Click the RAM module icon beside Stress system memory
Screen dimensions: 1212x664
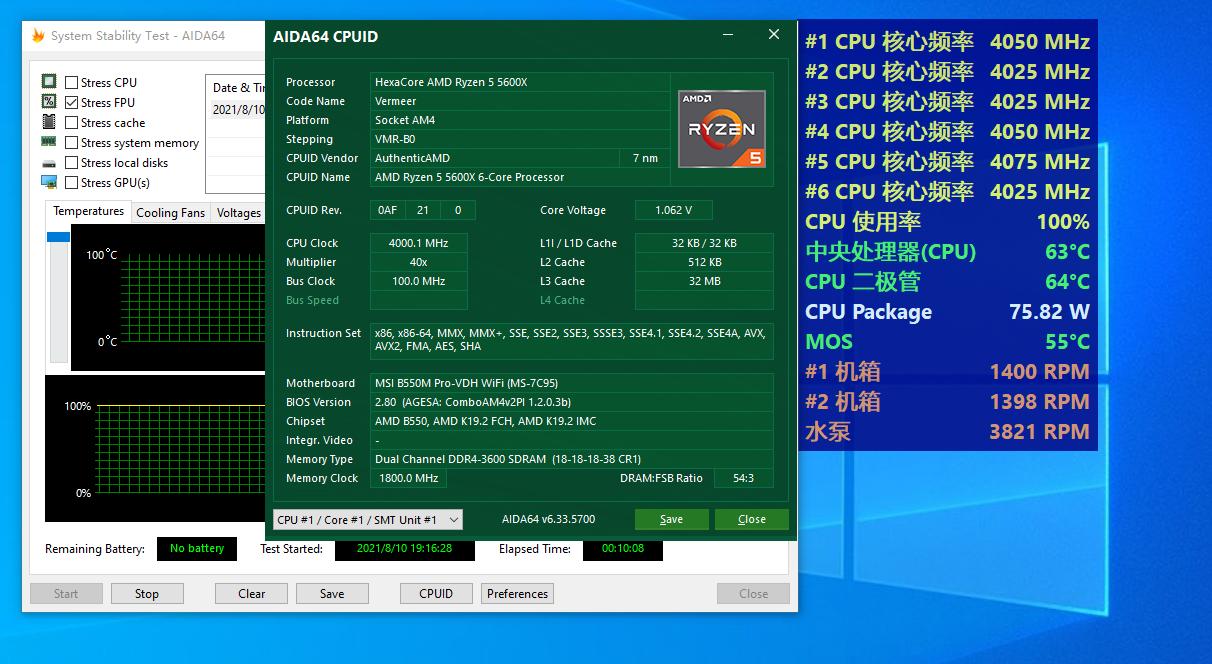click(49, 142)
